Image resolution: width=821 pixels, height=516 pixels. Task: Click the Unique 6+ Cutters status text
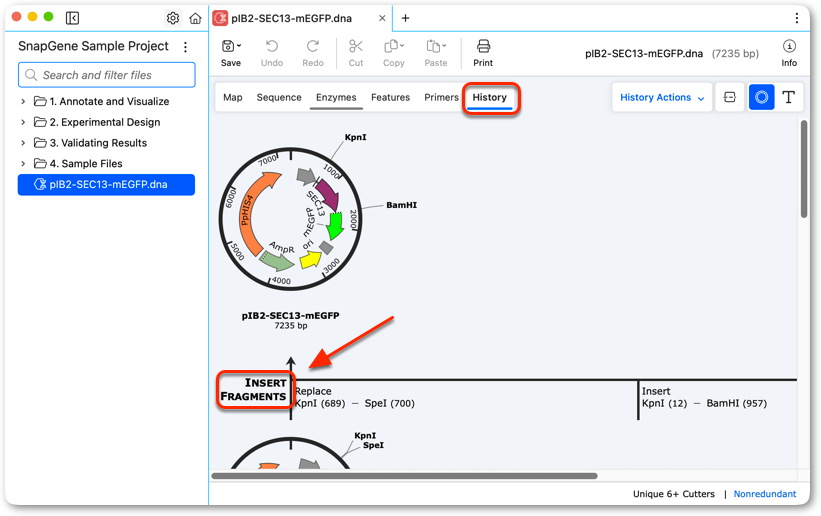click(673, 494)
